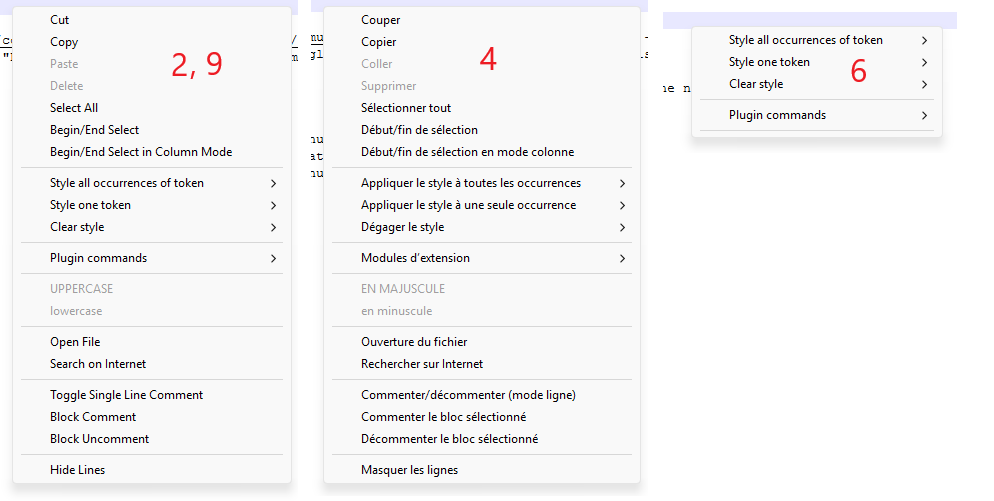Choose Search on Internet
994x501 pixels.
tap(98, 364)
